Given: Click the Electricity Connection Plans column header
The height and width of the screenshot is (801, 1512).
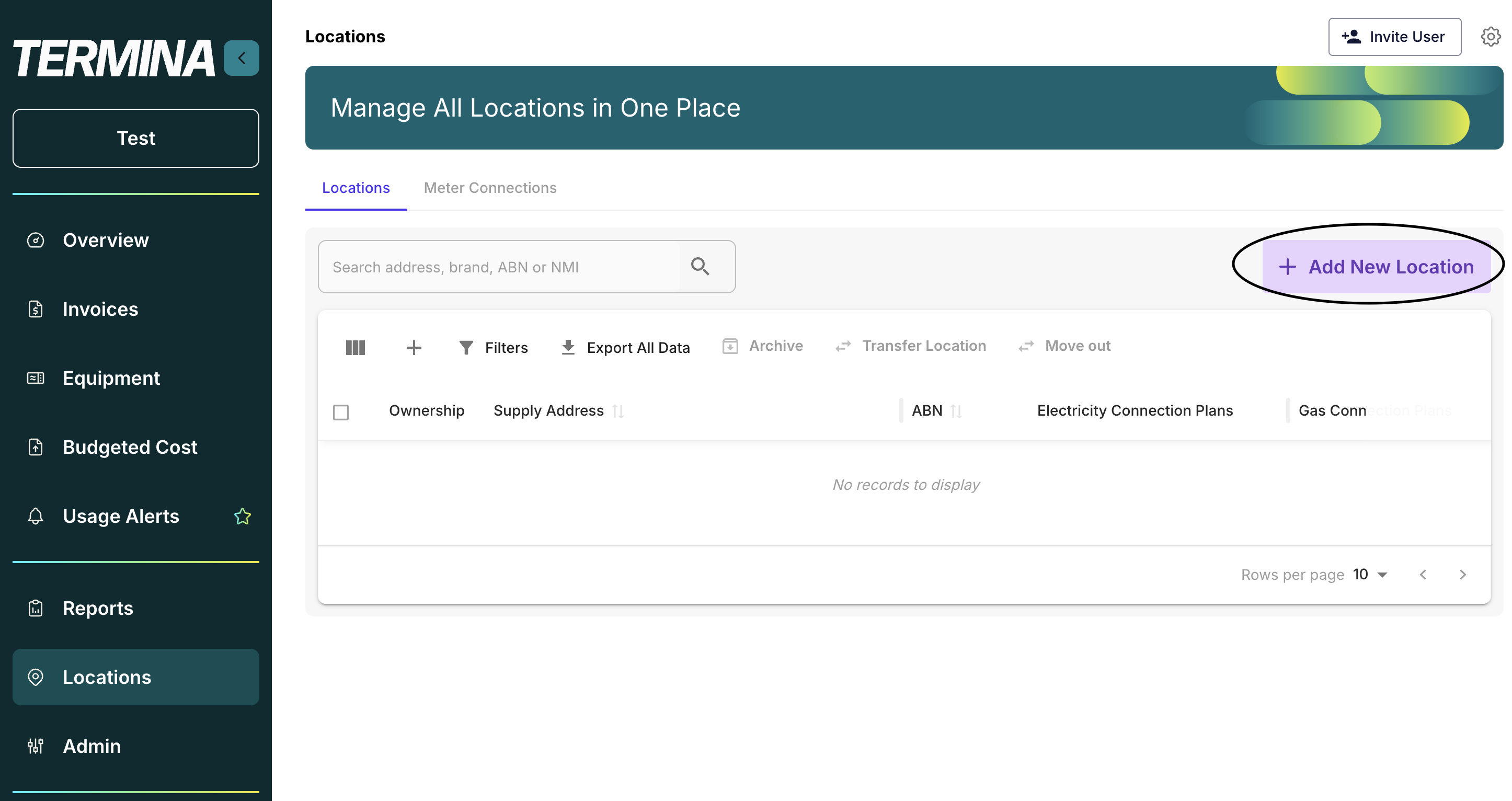Looking at the screenshot, I should pyautogui.click(x=1135, y=411).
